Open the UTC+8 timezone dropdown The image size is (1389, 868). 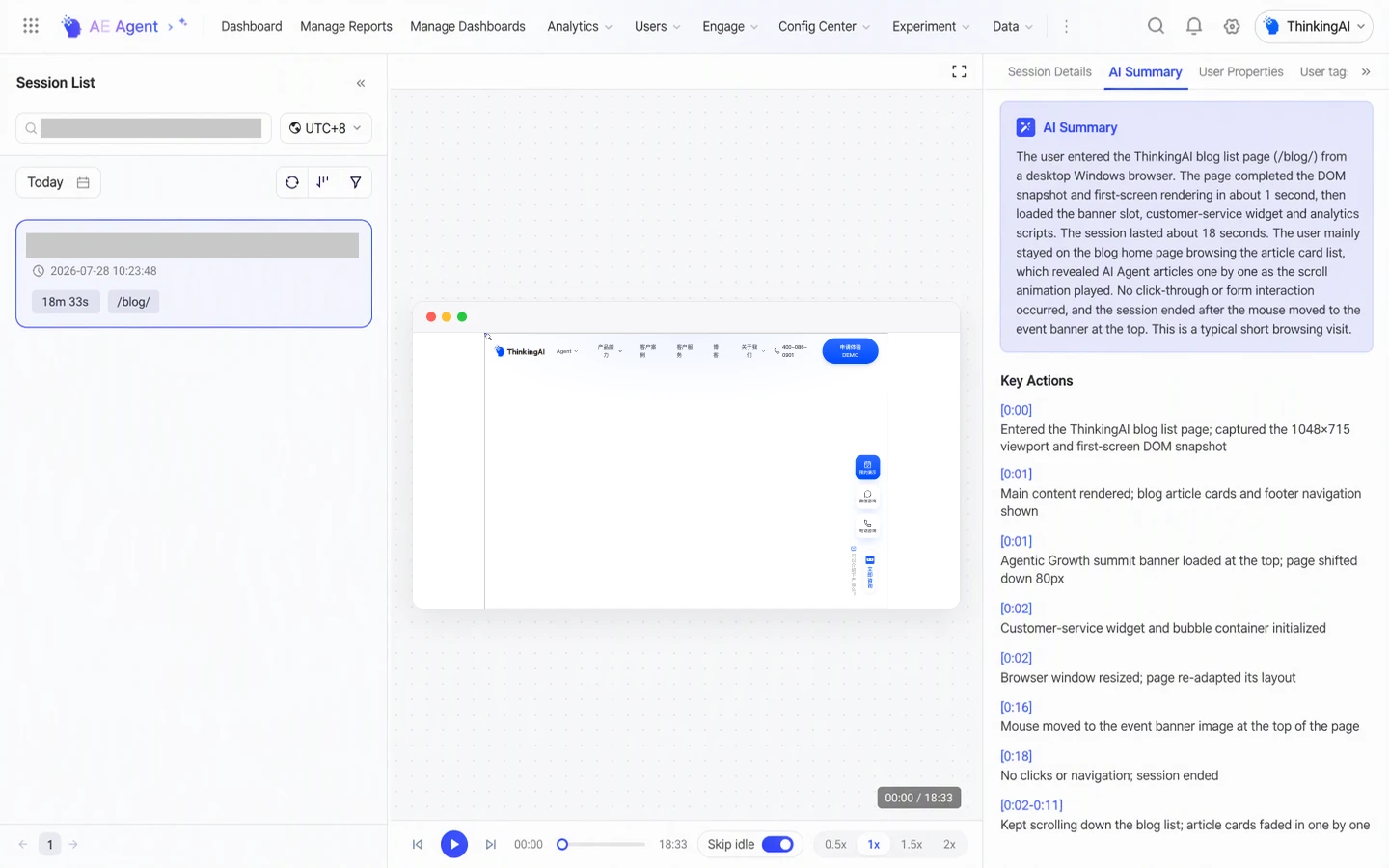point(326,128)
